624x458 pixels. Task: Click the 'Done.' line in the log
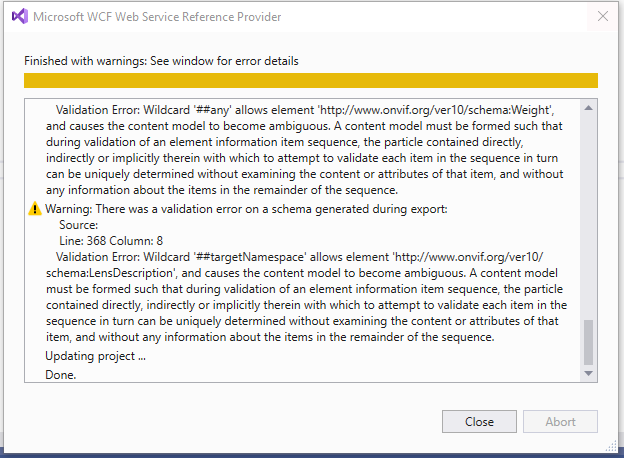(61, 374)
